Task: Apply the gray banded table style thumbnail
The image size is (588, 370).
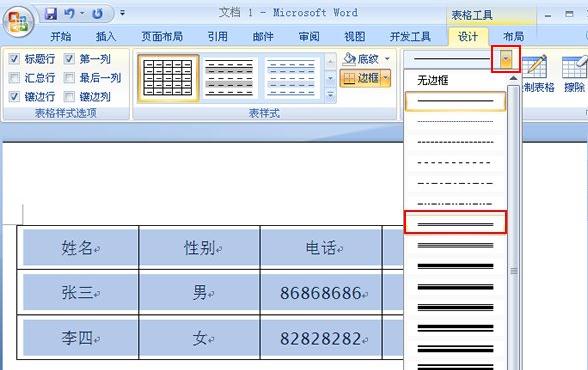Action: point(230,78)
